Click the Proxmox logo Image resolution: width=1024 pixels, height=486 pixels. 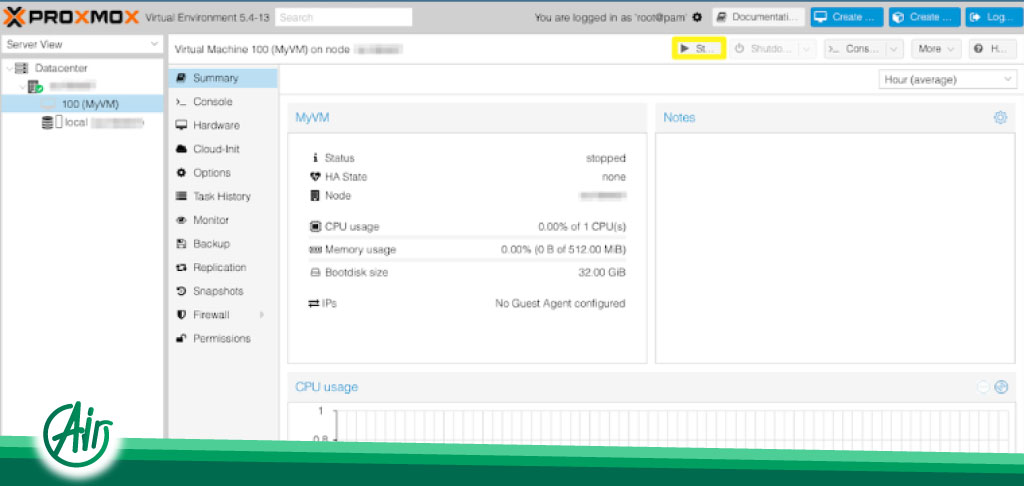tap(71, 17)
